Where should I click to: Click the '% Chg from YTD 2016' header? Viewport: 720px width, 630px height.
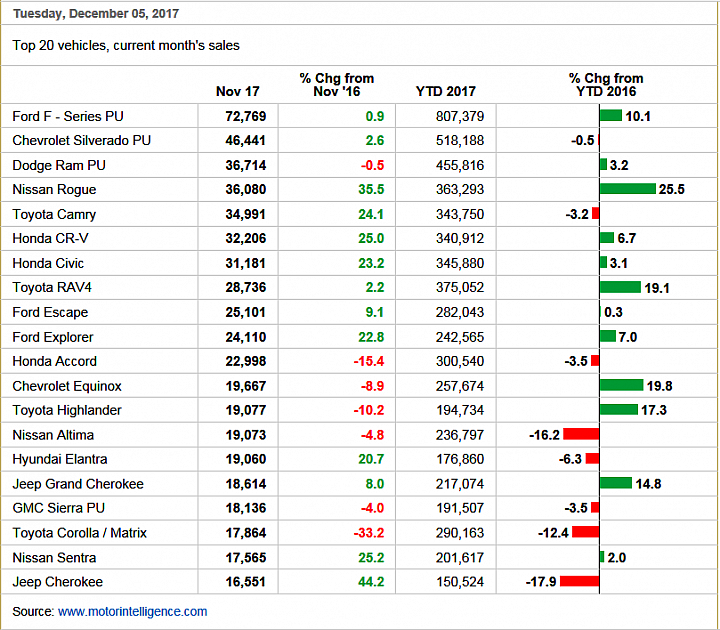(x=606, y=85)
